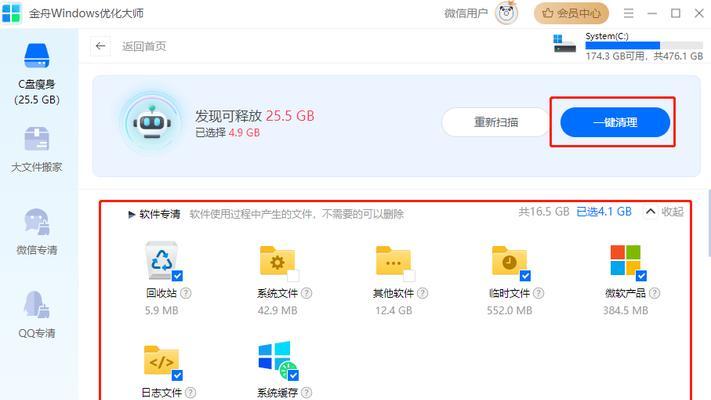
Task: Click the vertical scrollbar on right edge
Action: click(709, 223)
